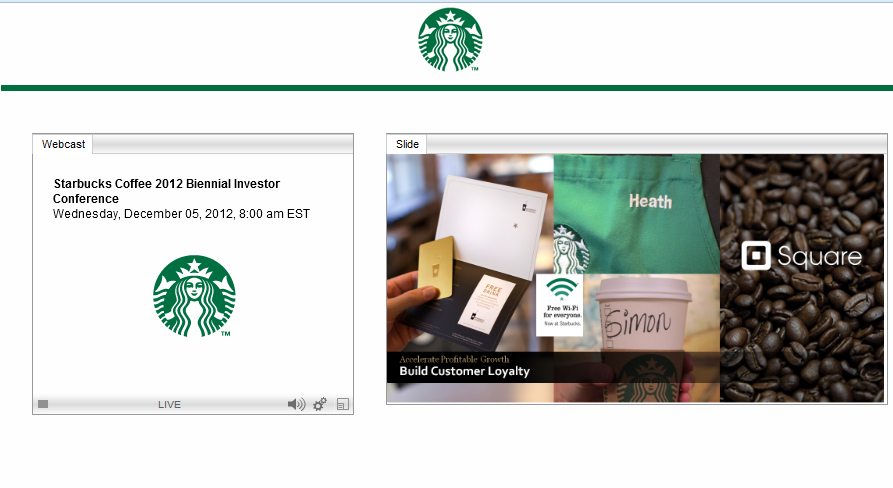This screenshot has width=893, height=488.
Task: Click the Simon name on the coffee cup
Action: pyautogui.click(x=637, y=322)
